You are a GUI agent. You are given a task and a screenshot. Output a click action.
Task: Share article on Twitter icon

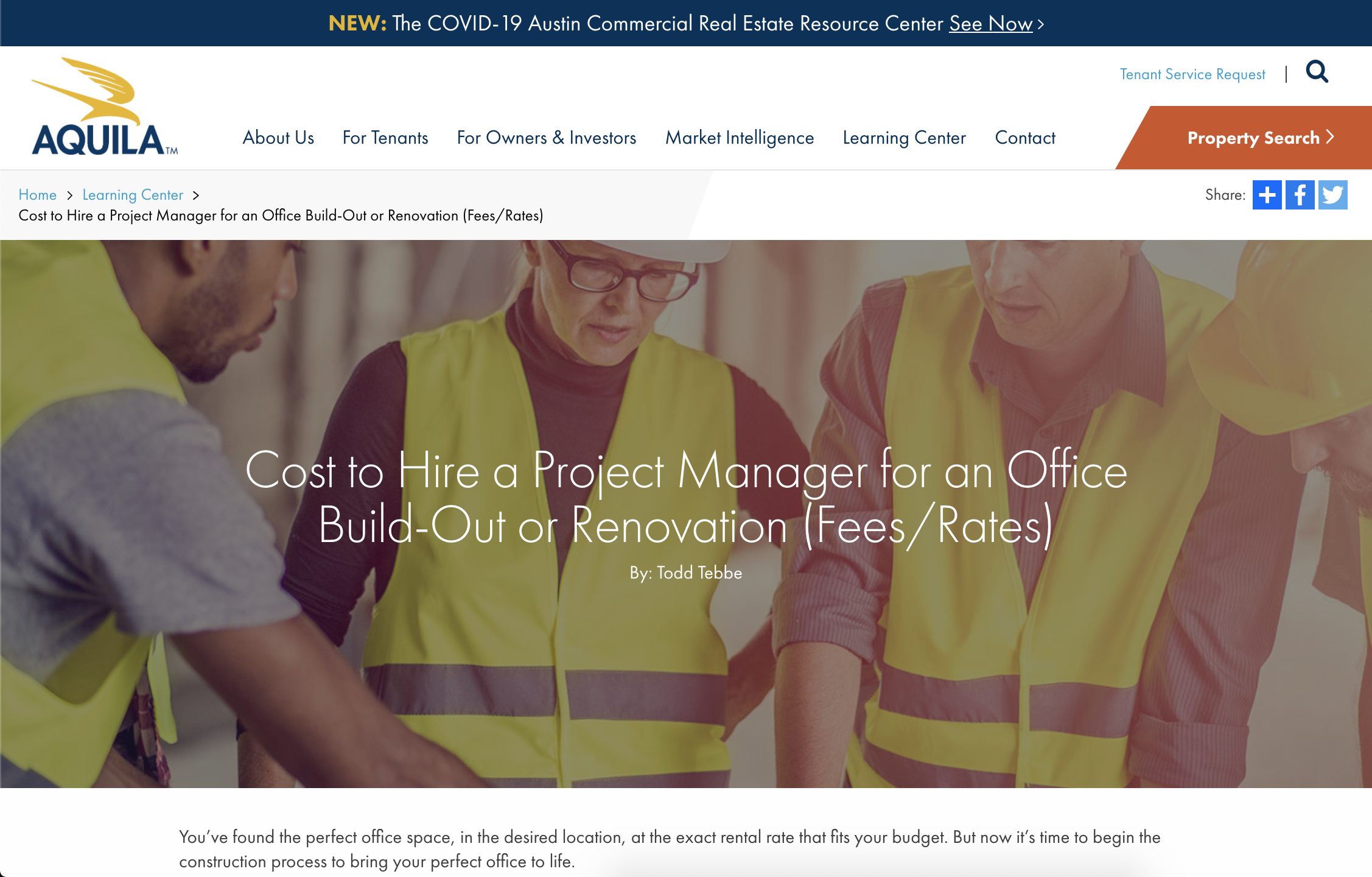point(1332,195)
